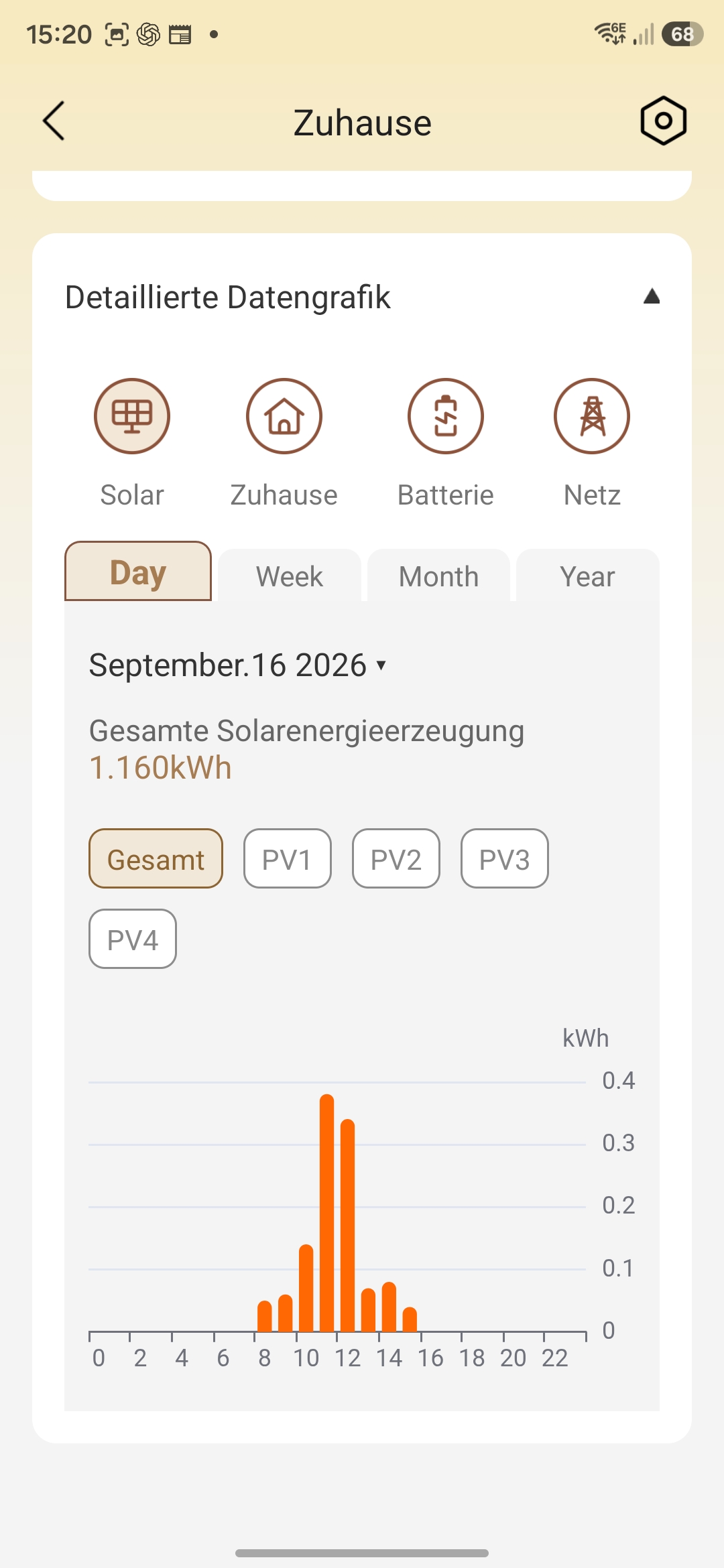Tap the tallest bar in chart
724x1568 pixels.
coord(327,1213)
